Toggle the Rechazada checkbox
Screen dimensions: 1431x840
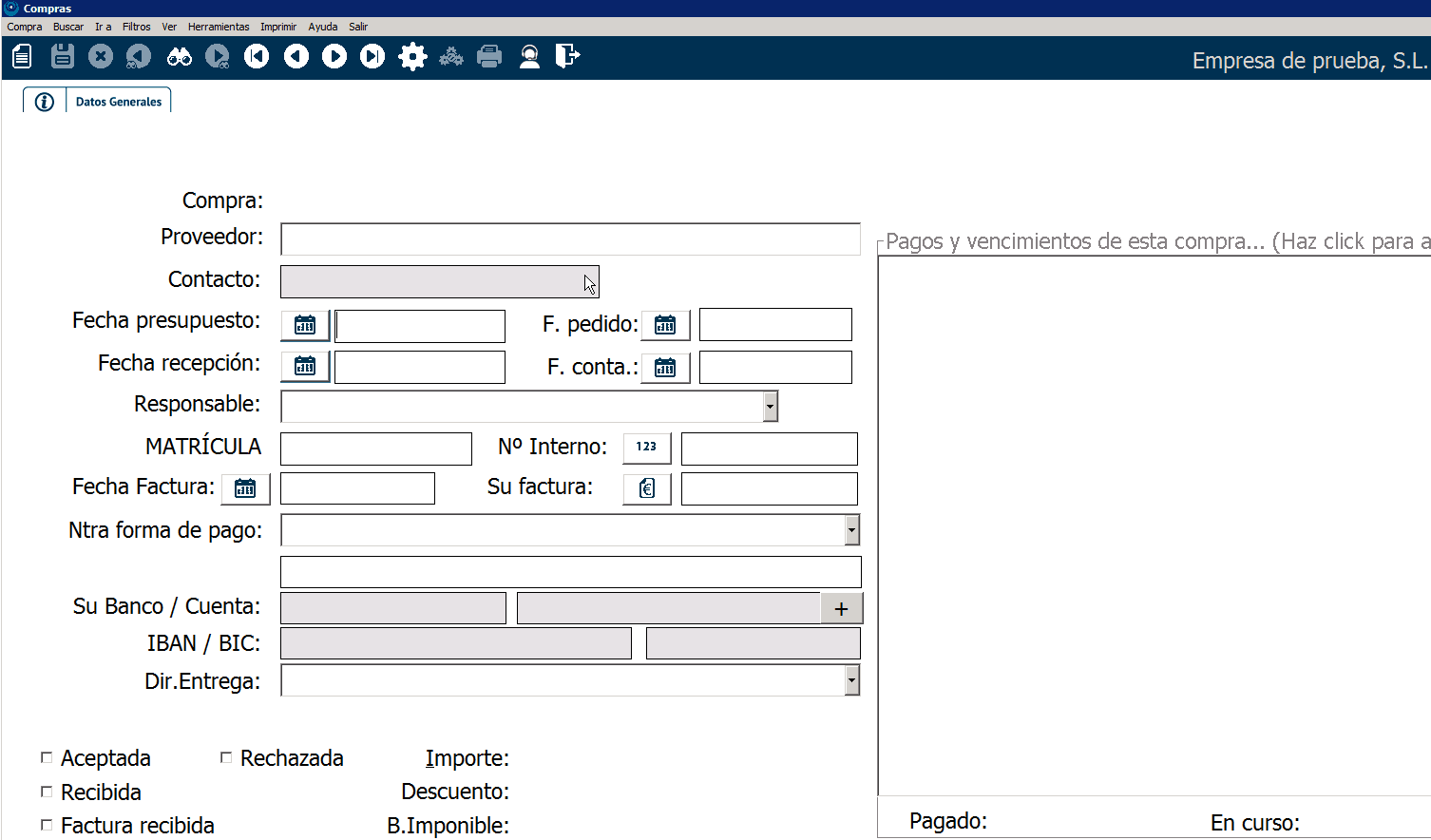[226, 758]
